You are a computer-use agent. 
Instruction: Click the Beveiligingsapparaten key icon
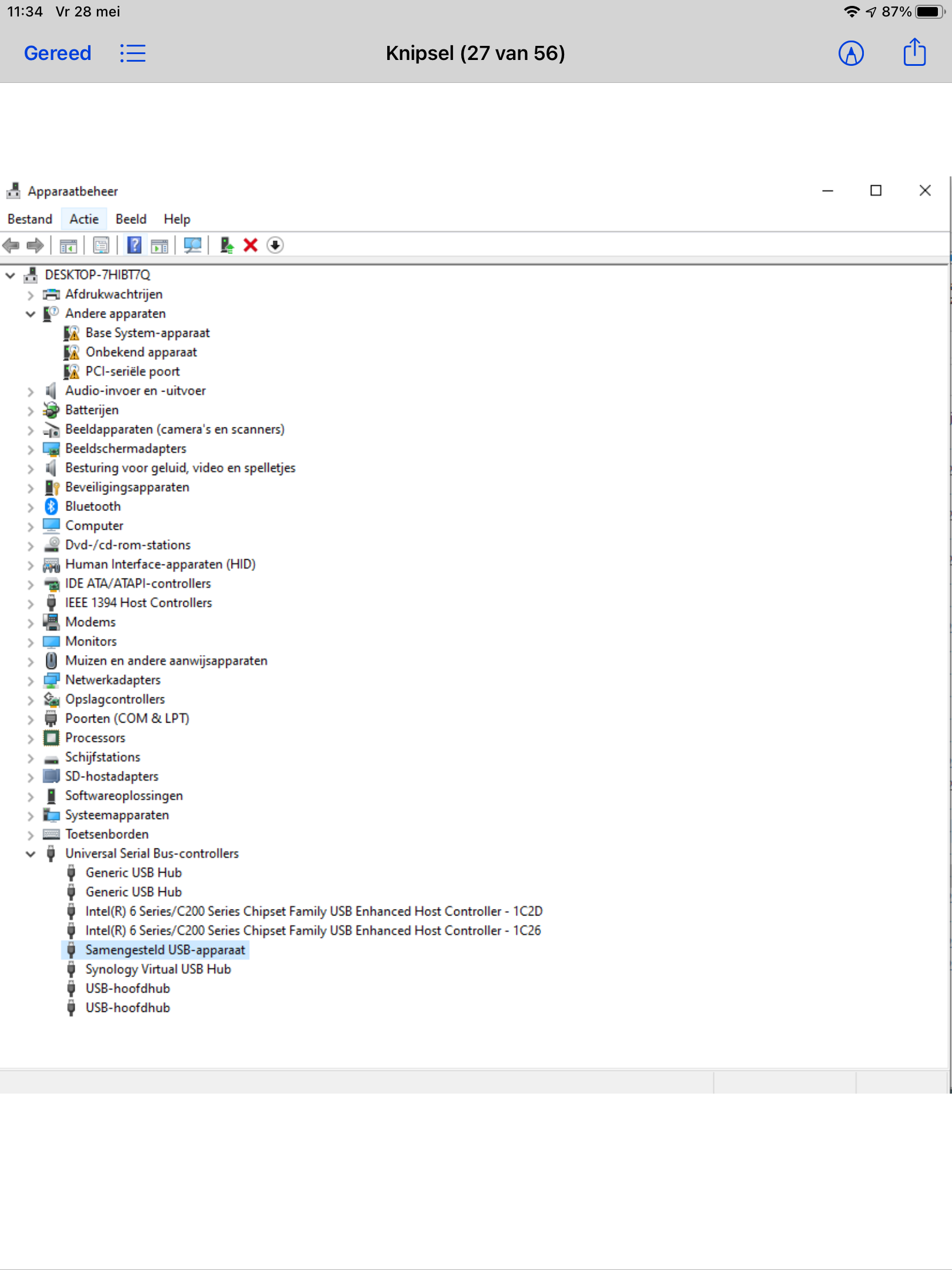52,487
